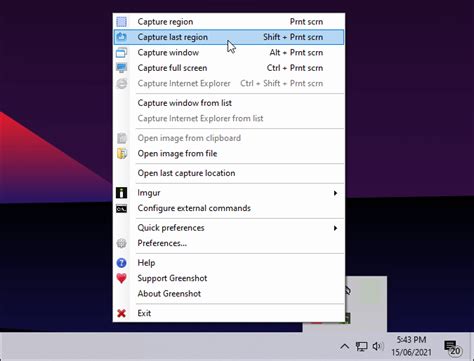Open About Greenshot

click(x=229, y=294)
